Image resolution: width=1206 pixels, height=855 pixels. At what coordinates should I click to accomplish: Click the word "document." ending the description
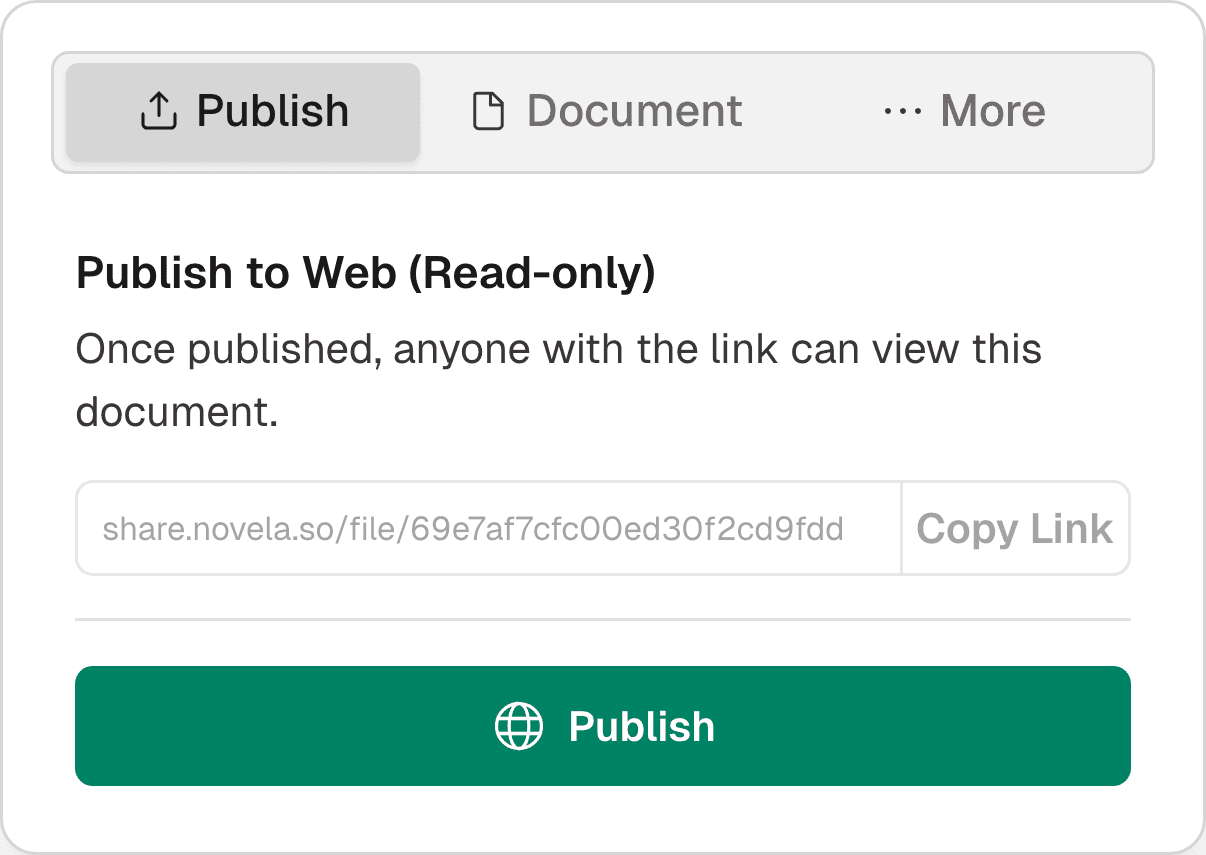click(x=177, y=411)
